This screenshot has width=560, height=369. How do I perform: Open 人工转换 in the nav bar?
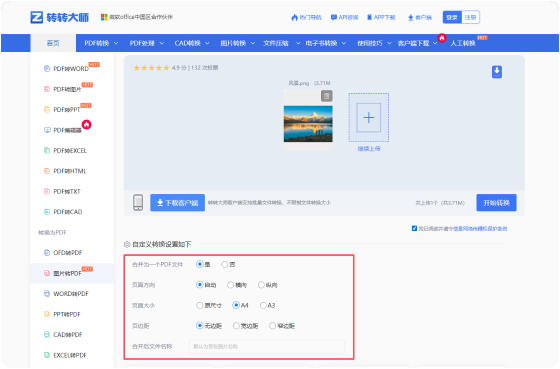click(x=463, y=43)
